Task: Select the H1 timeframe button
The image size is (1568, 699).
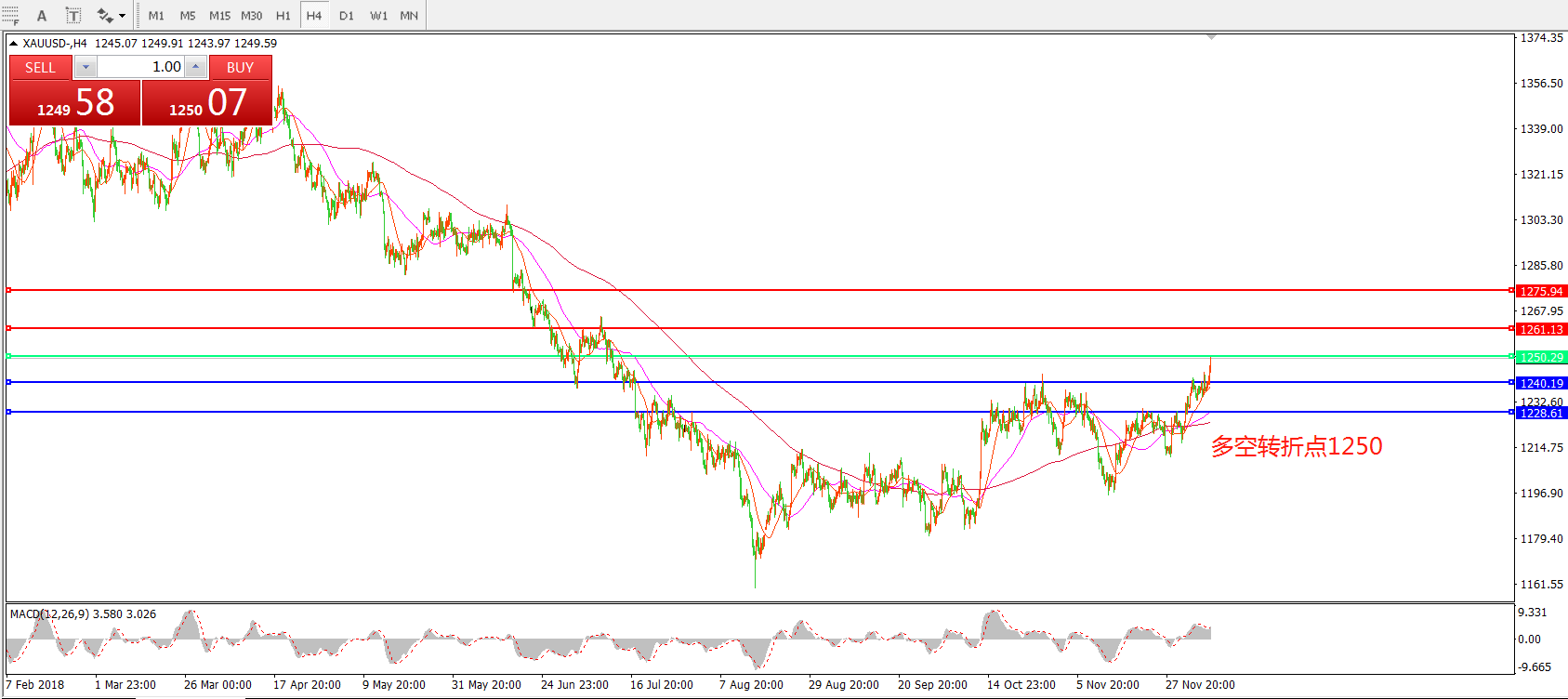Action: click(x=283, y=16)
